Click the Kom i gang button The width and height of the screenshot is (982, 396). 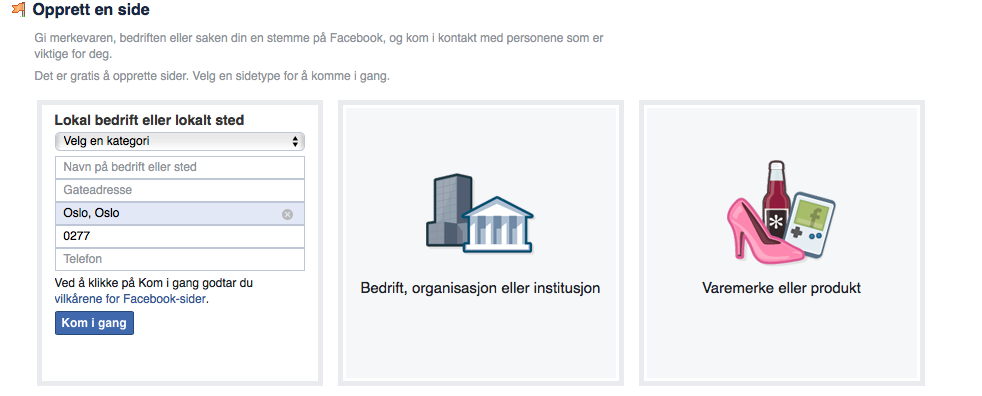click(x=94, y=323)
